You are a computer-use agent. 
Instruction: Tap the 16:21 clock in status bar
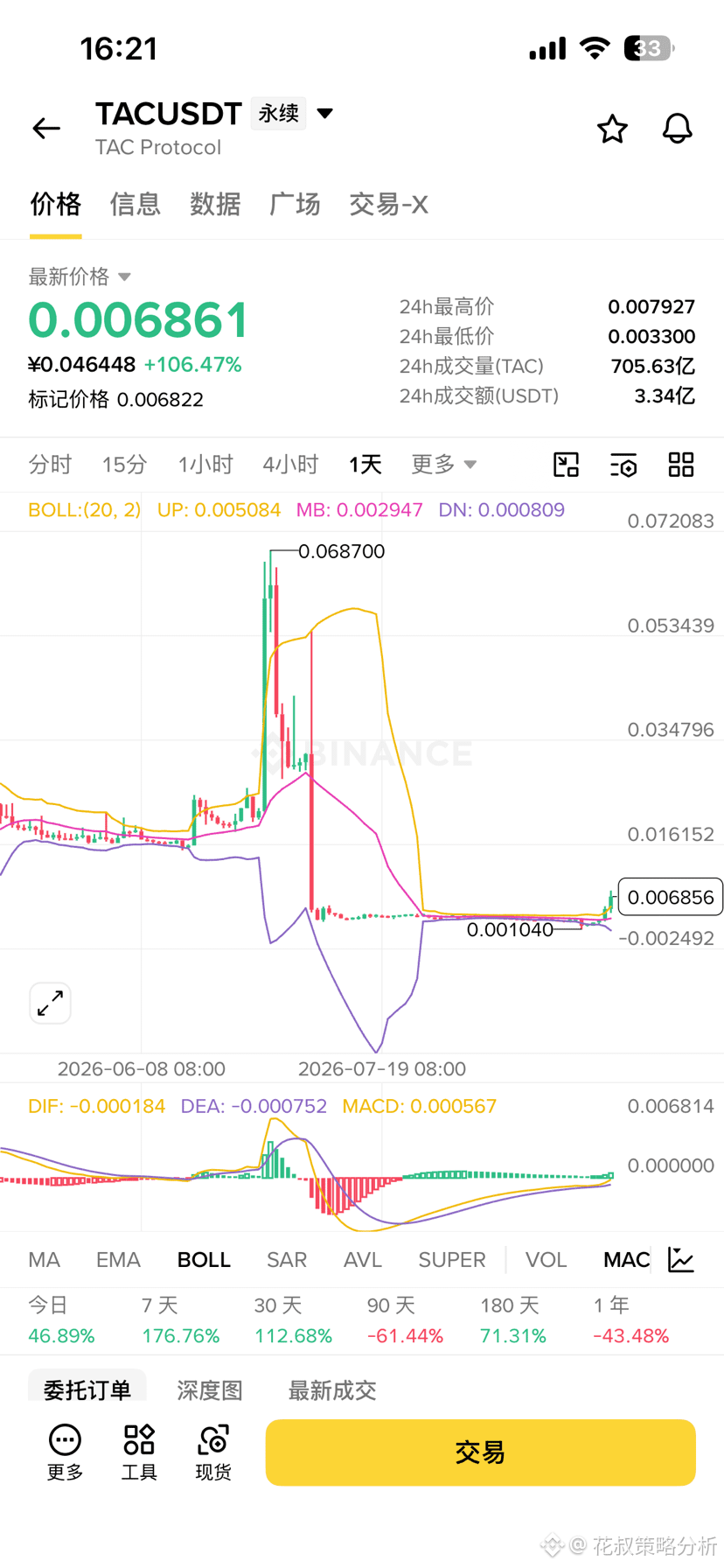(119, 49)
